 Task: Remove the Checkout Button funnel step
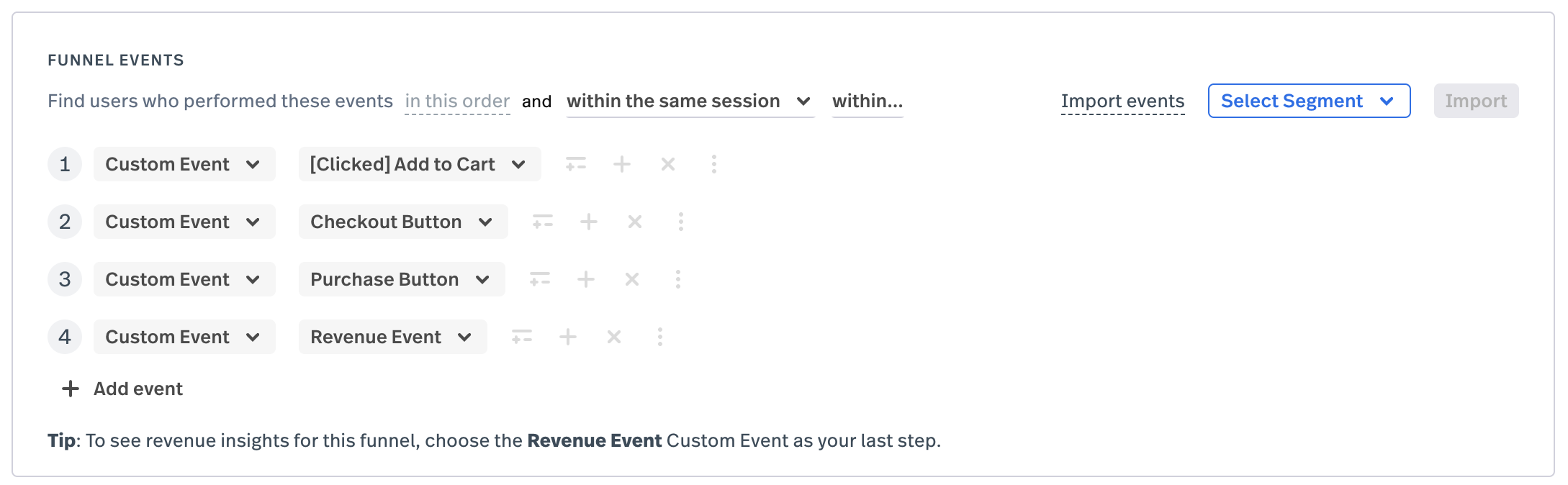(634, 222)
